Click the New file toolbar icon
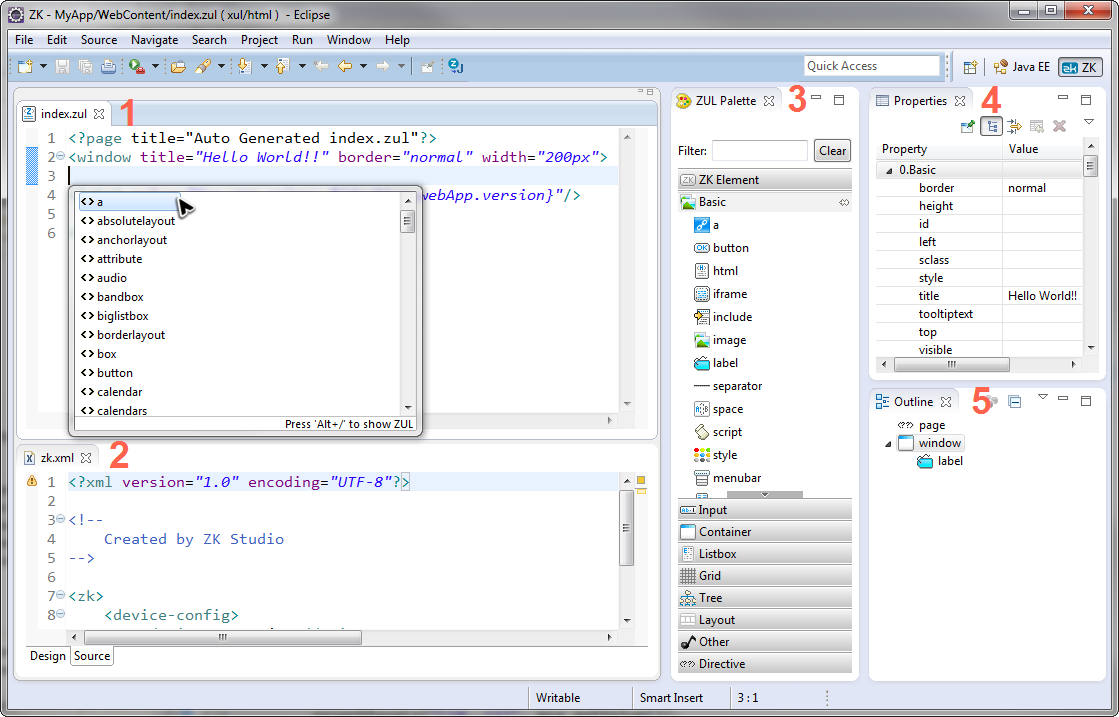 pyautogui.click(x=26, y=66)
